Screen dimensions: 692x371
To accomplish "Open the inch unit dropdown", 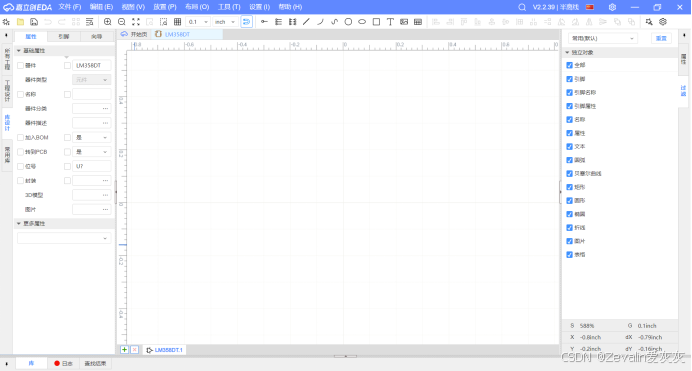I will click(x=225, y=22).
